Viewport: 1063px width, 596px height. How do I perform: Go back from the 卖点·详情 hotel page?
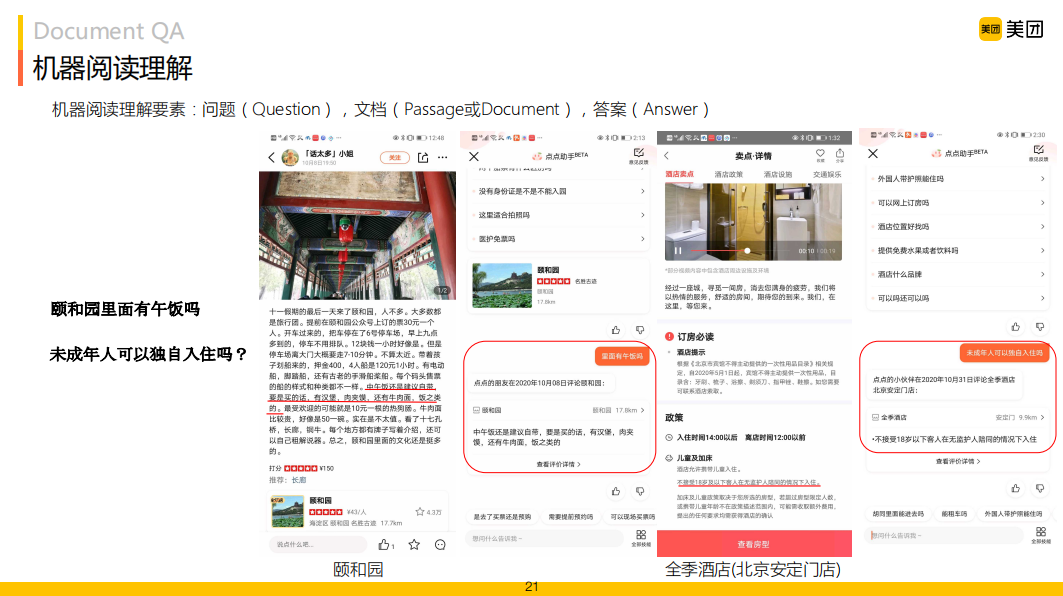tap(666, 156)
